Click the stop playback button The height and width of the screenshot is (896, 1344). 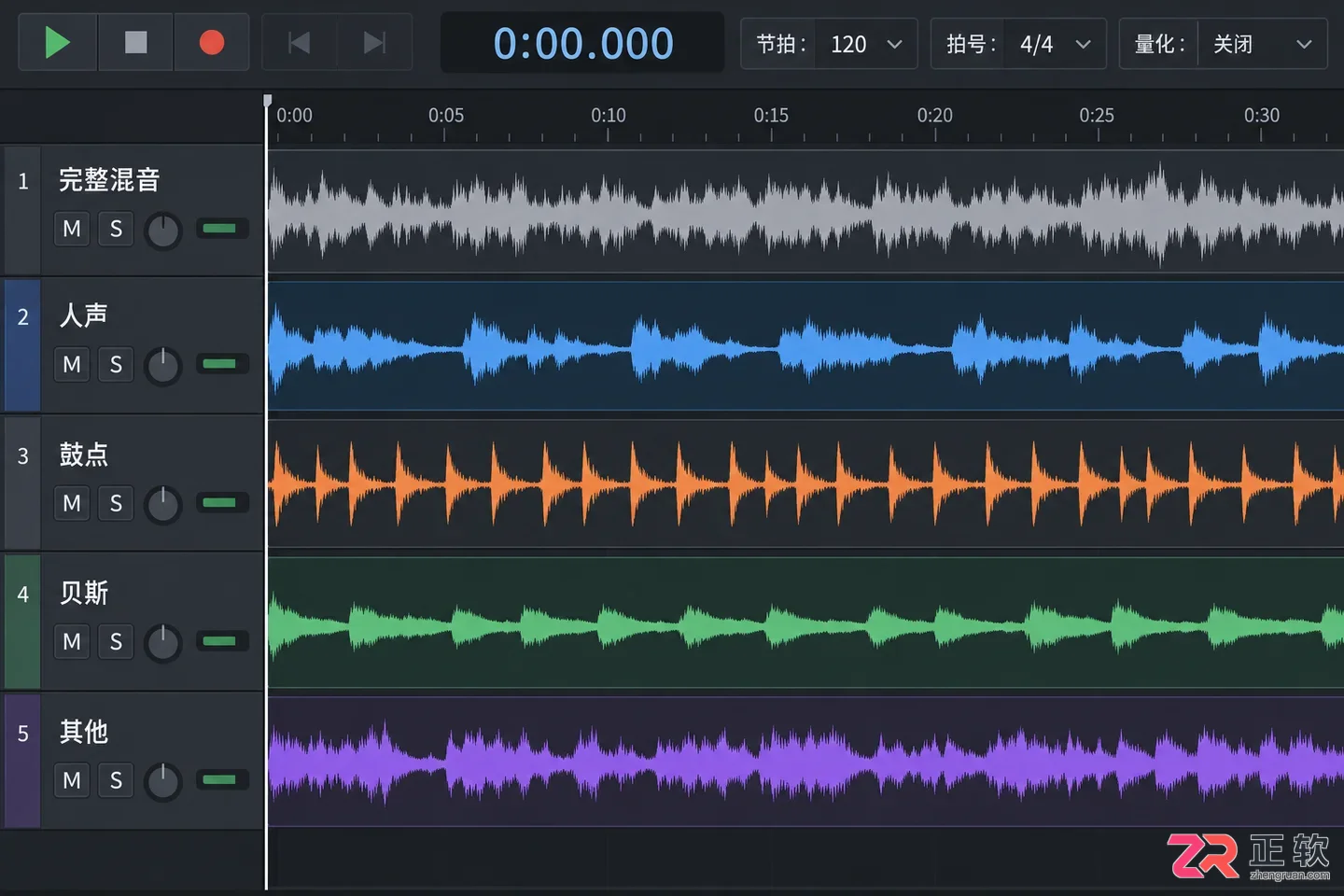click(x=136, y=43)
